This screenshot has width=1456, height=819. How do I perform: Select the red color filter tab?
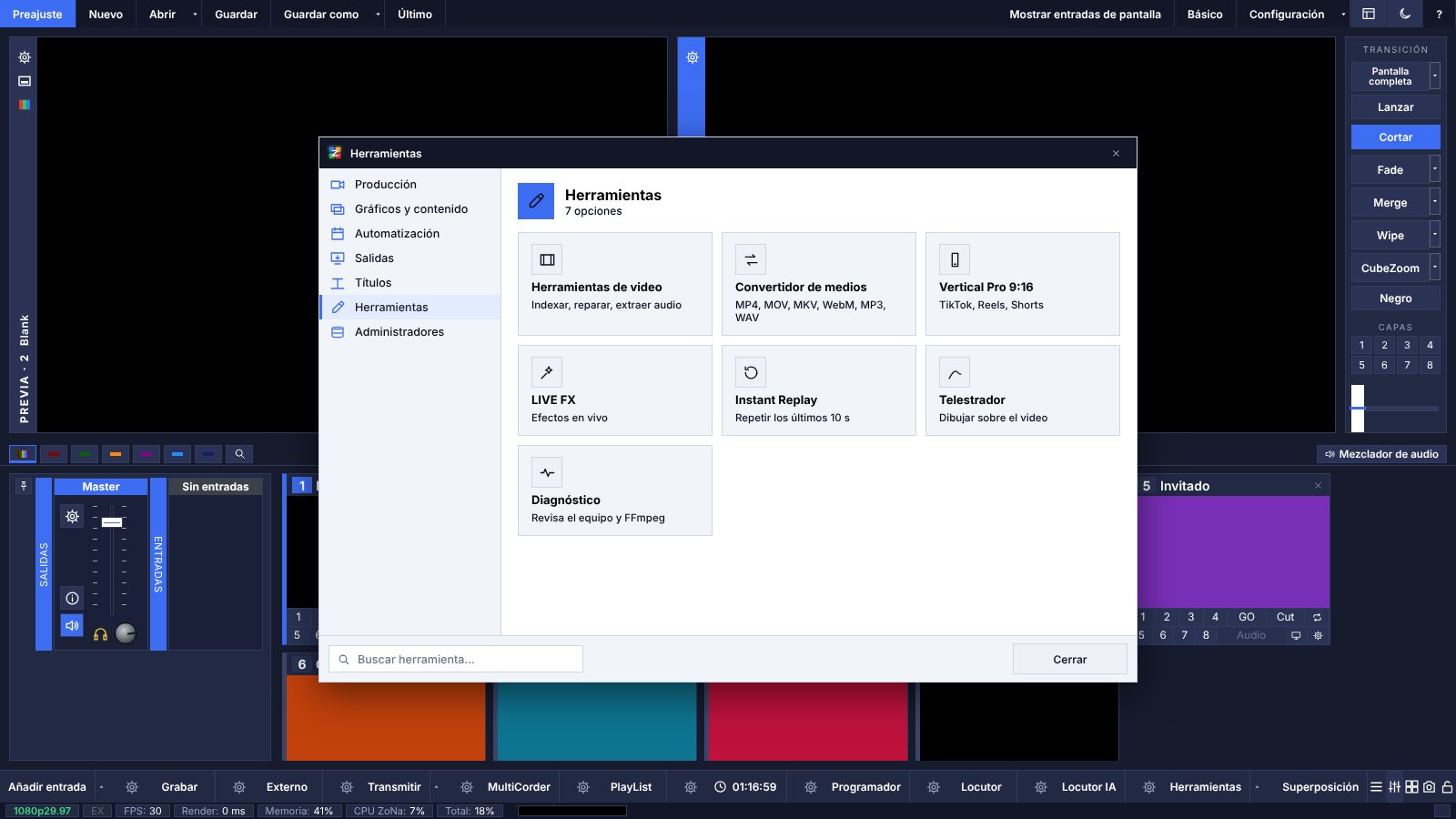[x=54, y=453]
